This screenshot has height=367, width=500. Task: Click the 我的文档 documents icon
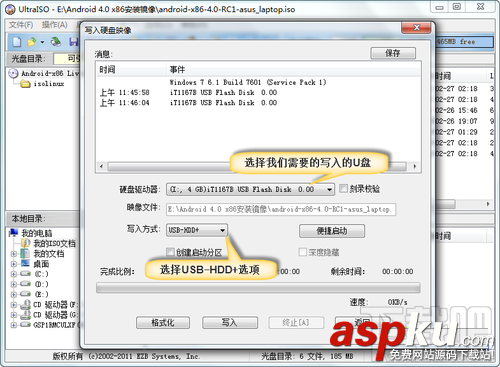point(25,253)
